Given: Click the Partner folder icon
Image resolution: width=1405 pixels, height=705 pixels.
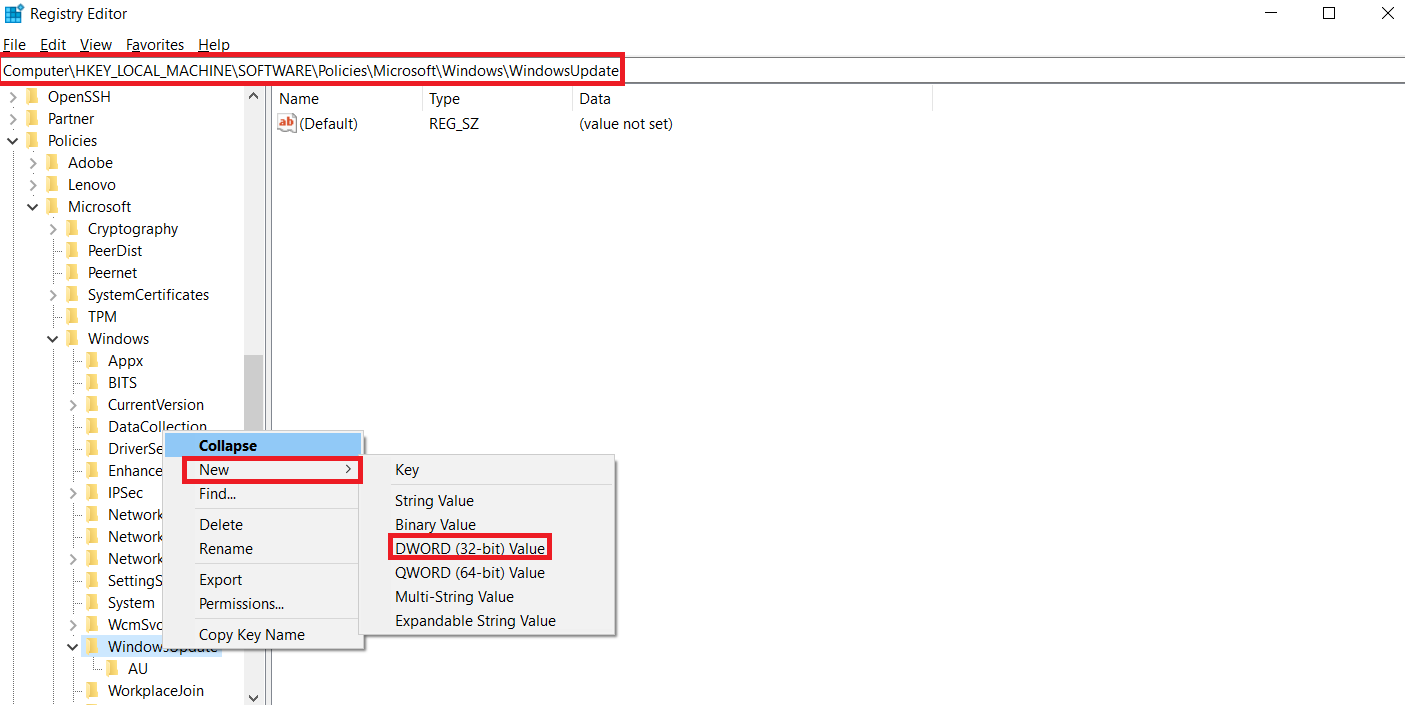Looking at the screenshot, I should (32, 119).
